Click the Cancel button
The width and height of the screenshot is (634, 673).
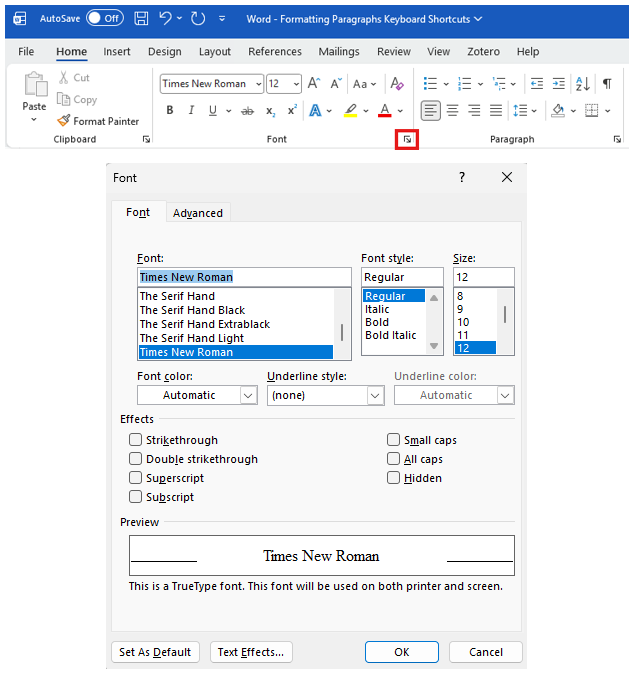coord(485,652)
